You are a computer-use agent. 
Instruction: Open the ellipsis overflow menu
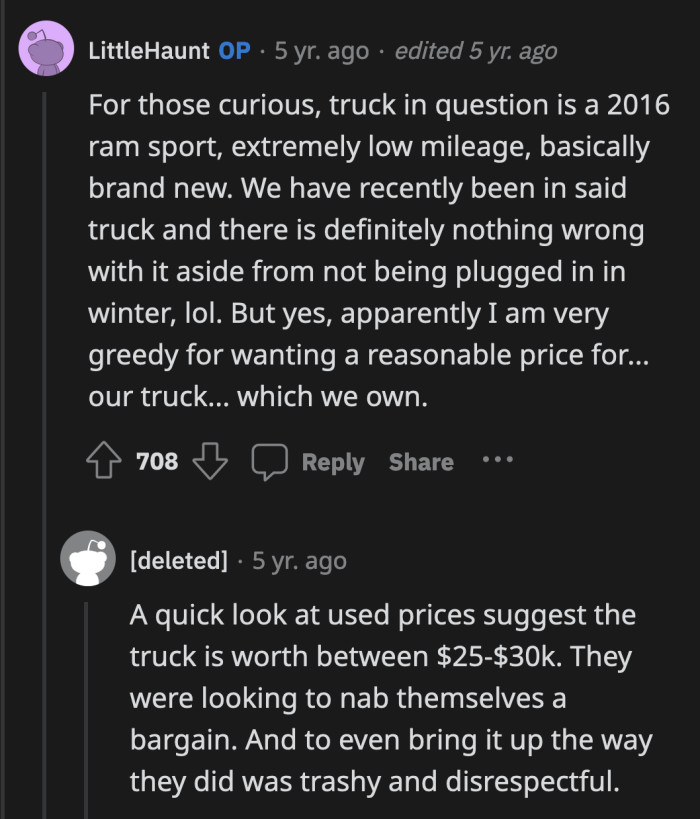click(497, 461)
